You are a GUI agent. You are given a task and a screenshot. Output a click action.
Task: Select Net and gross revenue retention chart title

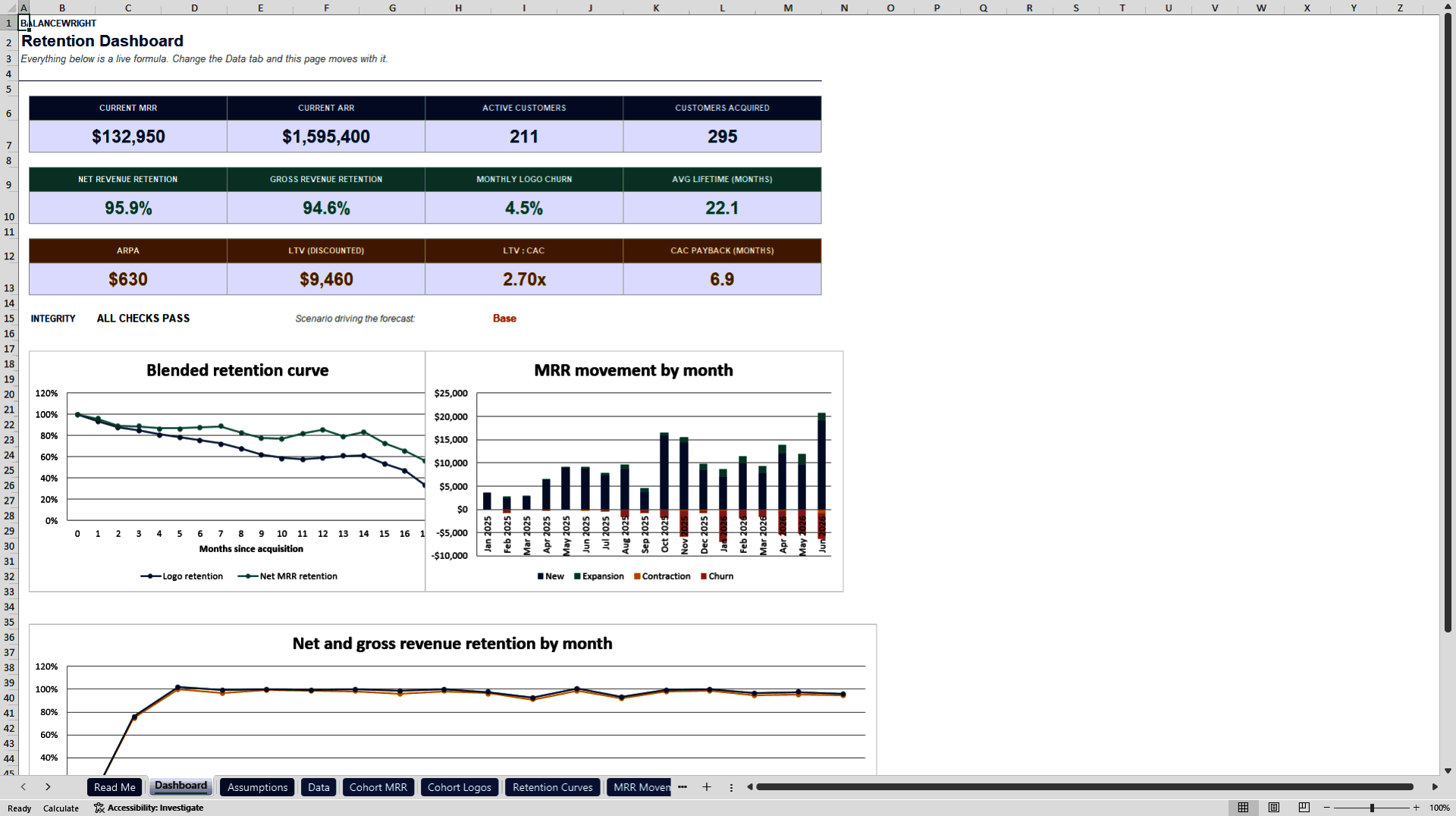point(452,643)
